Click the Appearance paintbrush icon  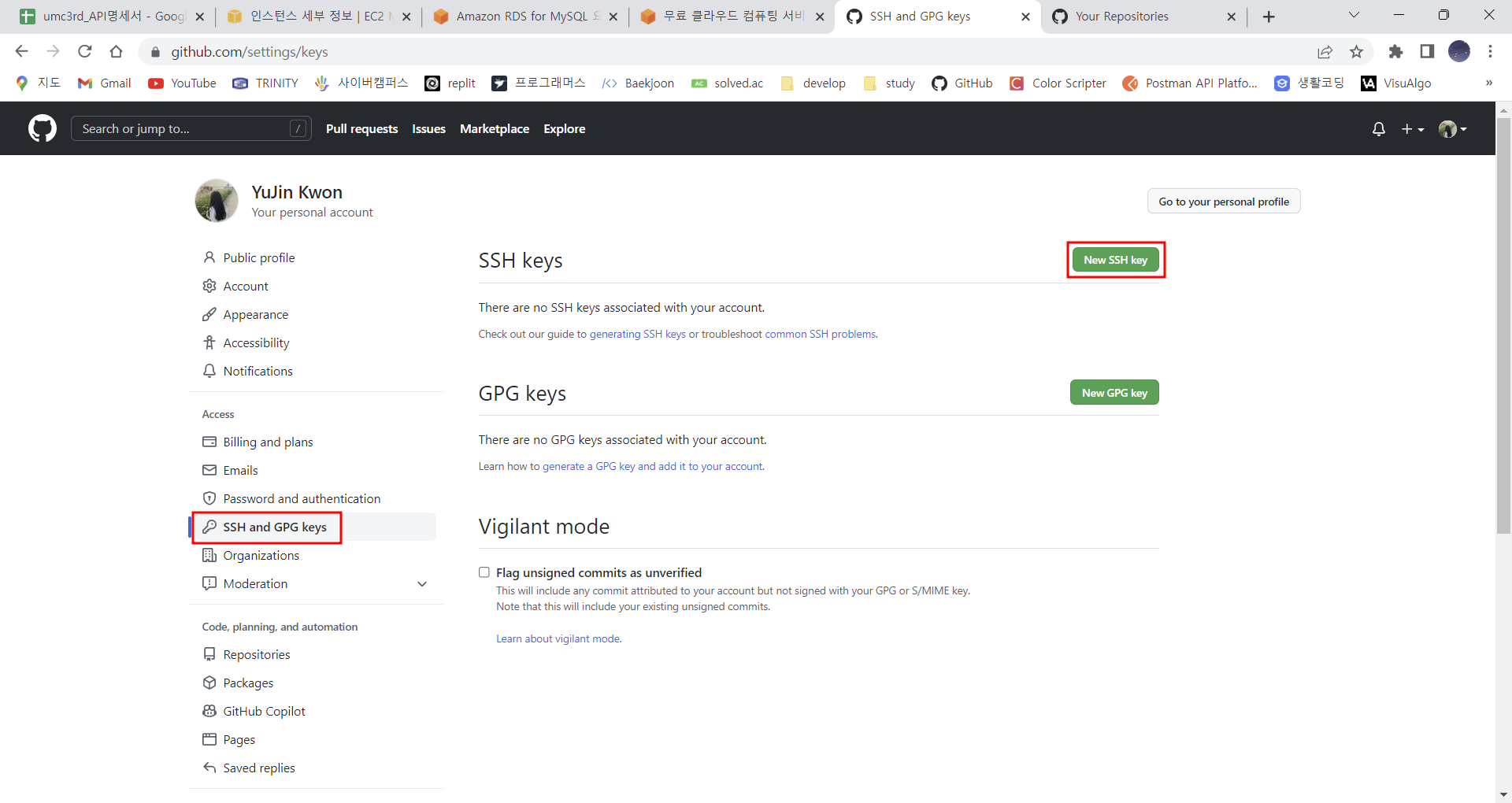(x=209, y=314)
